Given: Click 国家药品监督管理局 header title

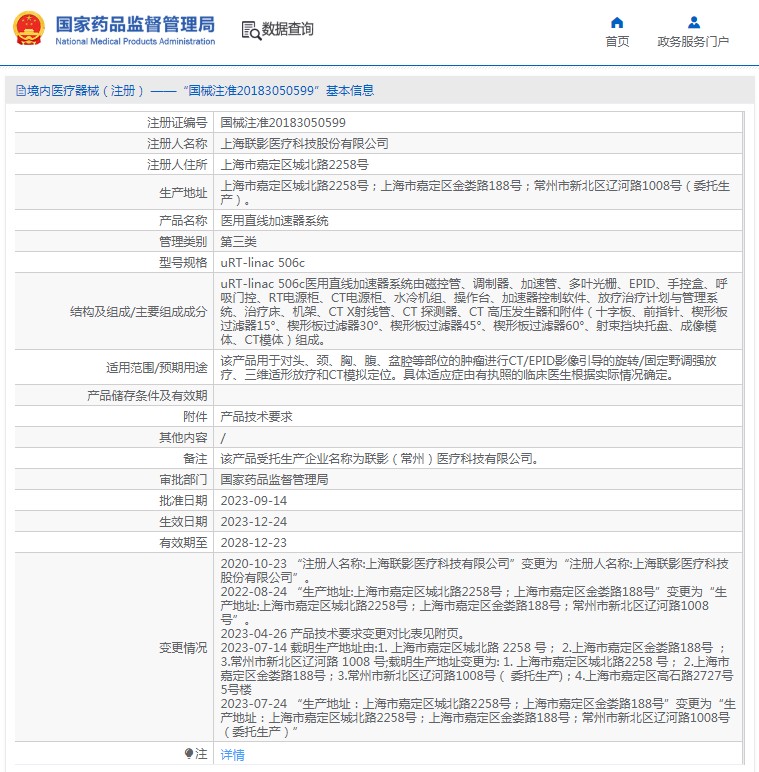Looking at the screenshot, I should [135, 24].
